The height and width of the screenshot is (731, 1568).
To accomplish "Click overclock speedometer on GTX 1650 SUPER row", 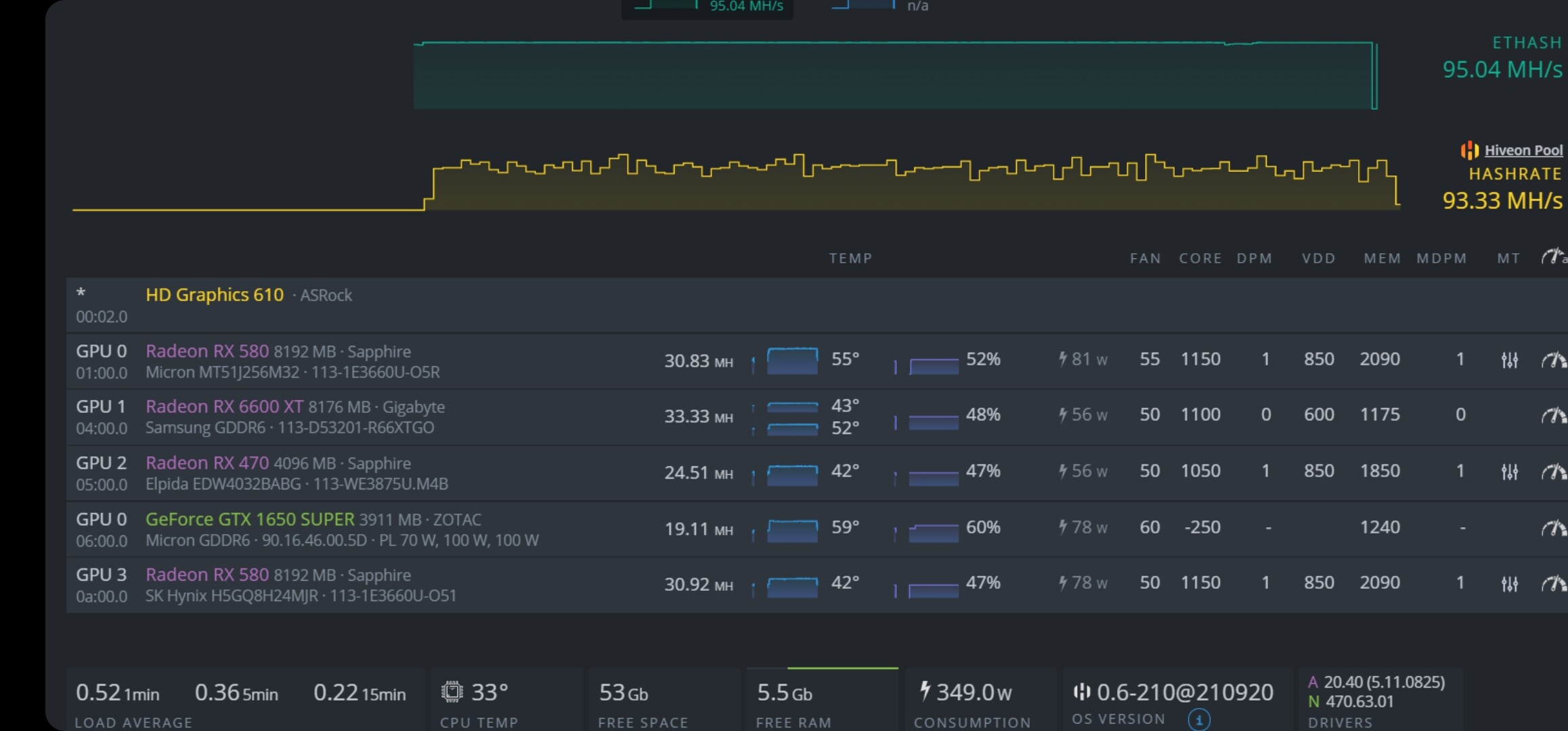I will (x=1554, y=528).
